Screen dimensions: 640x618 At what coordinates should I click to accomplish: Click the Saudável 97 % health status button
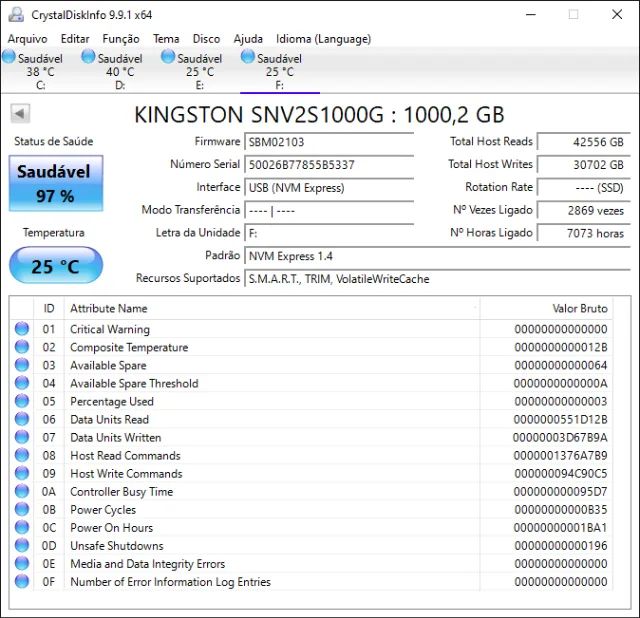[56, 183]
